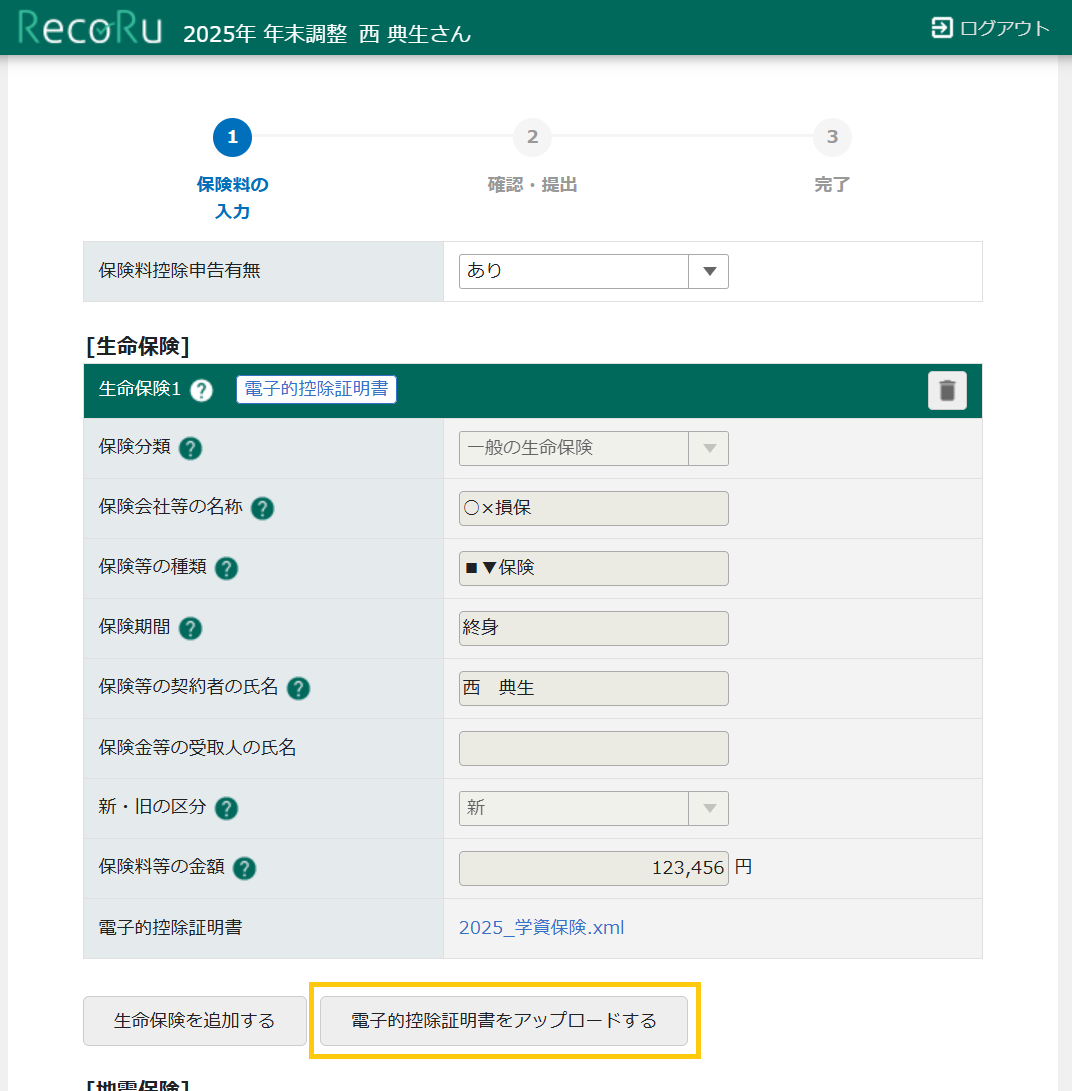1072x1091 pixels.
Task: Delete 生命保険1 with the trash icon
Action: 947,390
